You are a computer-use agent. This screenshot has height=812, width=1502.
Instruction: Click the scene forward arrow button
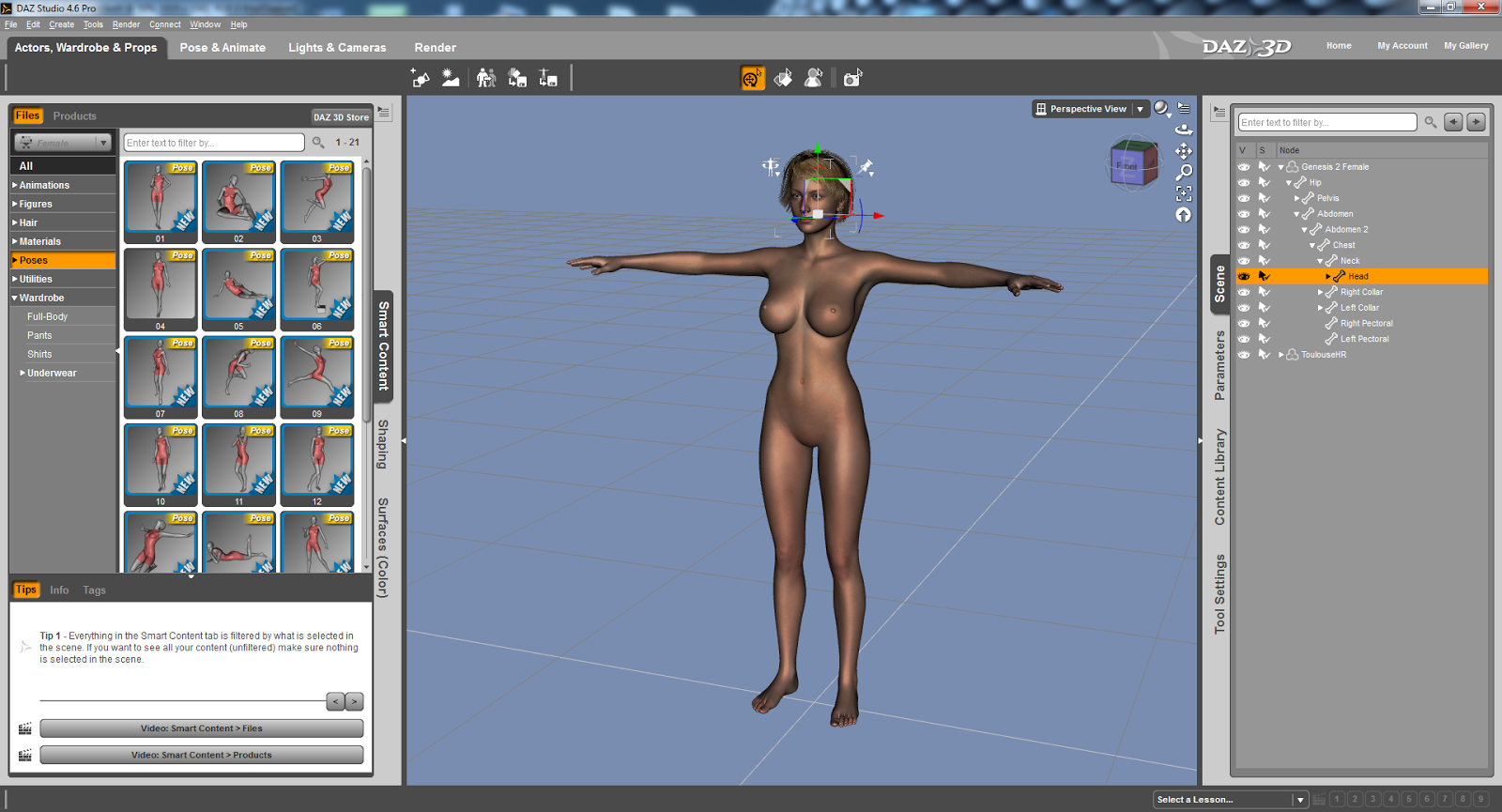tap(1477, 122)
